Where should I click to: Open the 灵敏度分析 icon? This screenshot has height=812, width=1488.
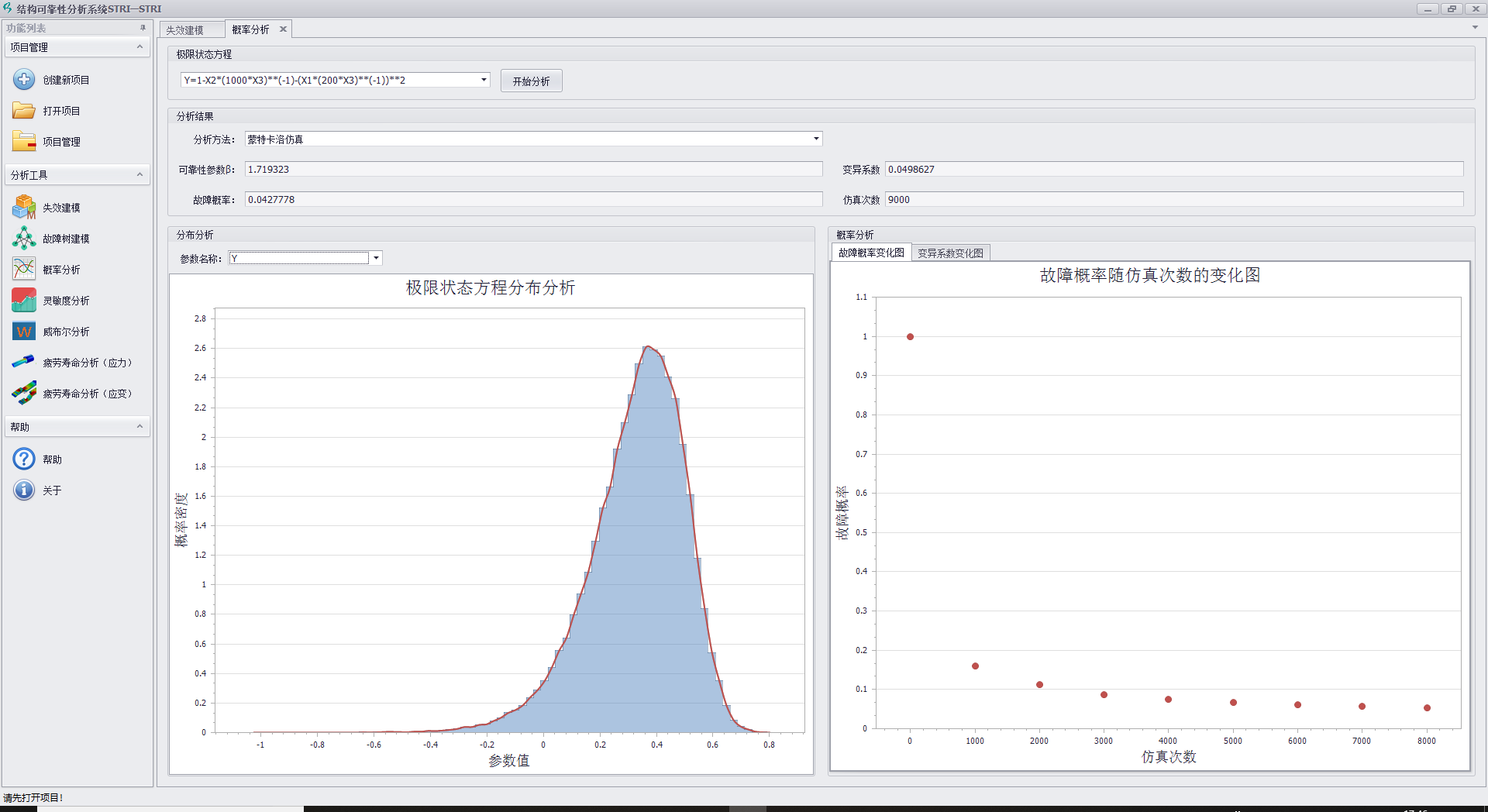click(x=24, y=301)
